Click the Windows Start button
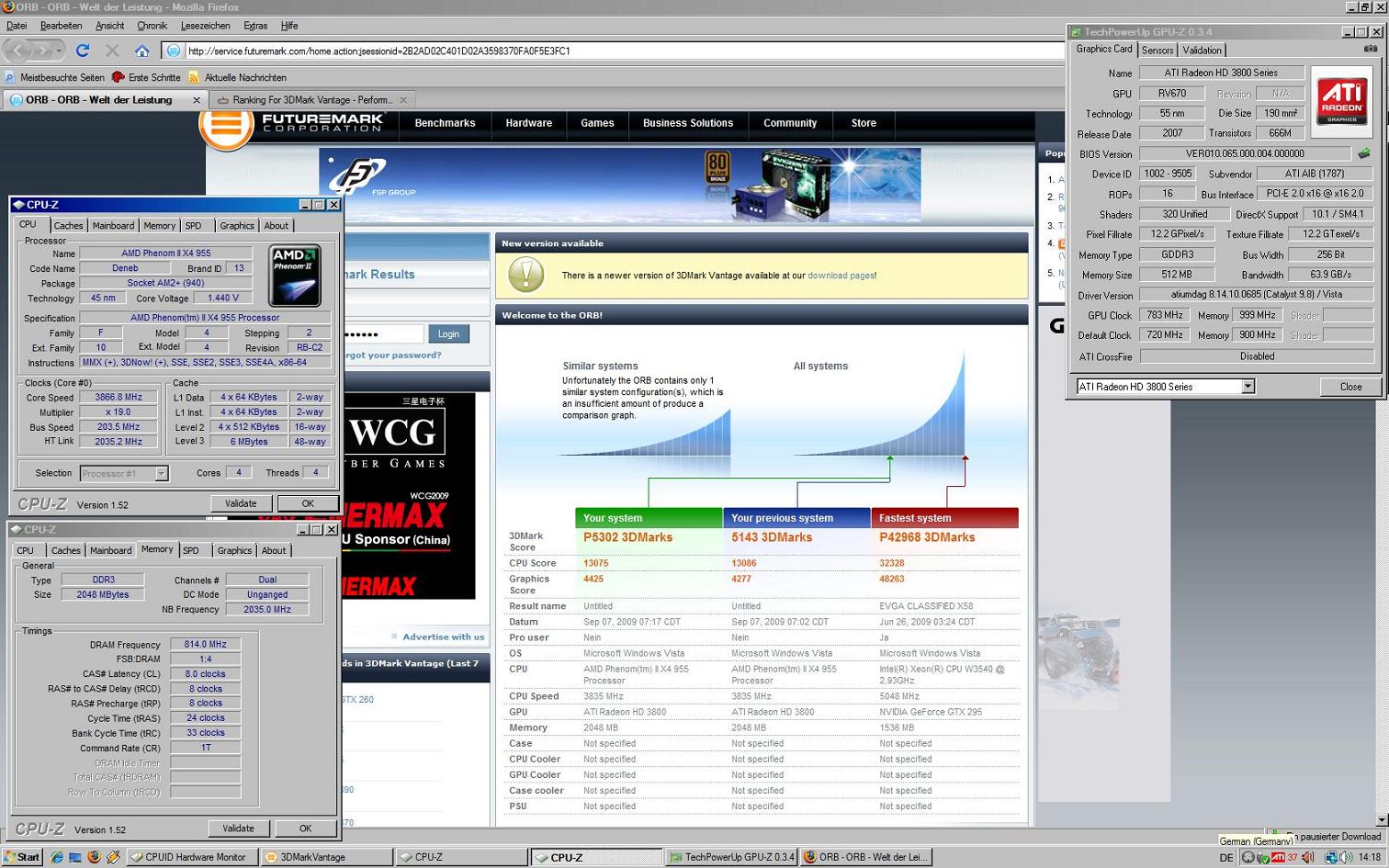Image resolution: width=1389 pixels, height=868 pixels. [x=21, y=857]
